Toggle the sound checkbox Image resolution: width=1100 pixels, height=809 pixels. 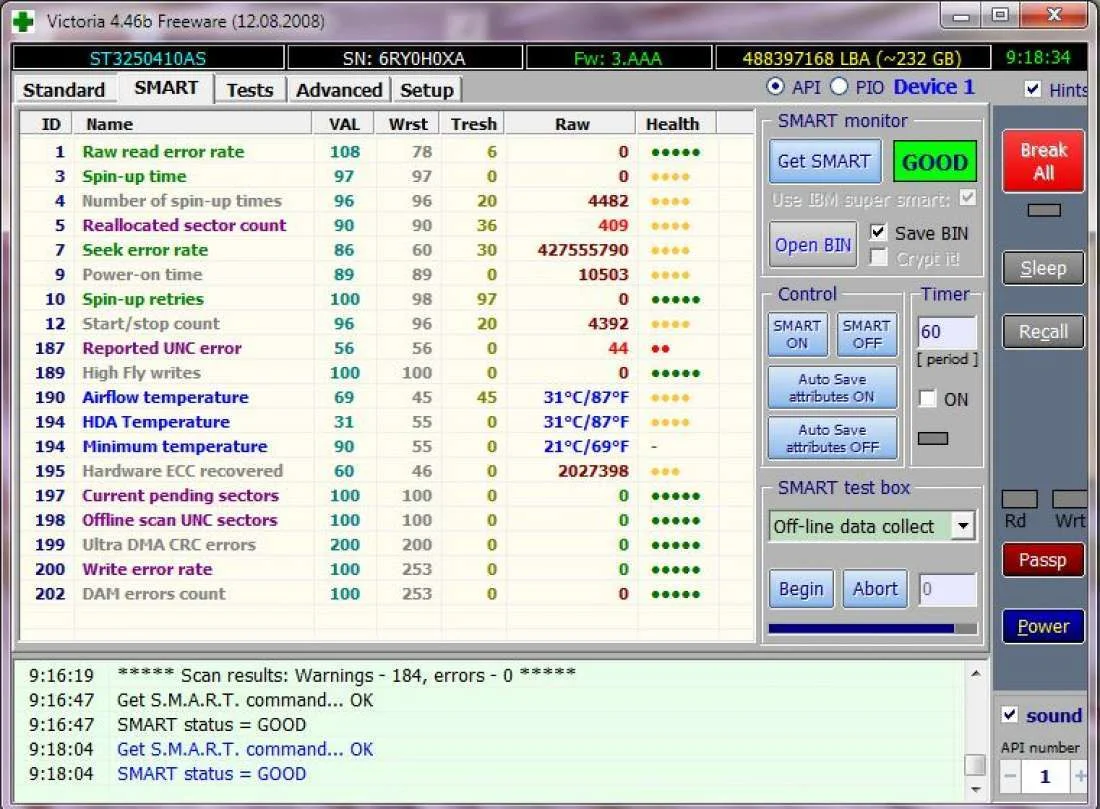coord(1010,715)
